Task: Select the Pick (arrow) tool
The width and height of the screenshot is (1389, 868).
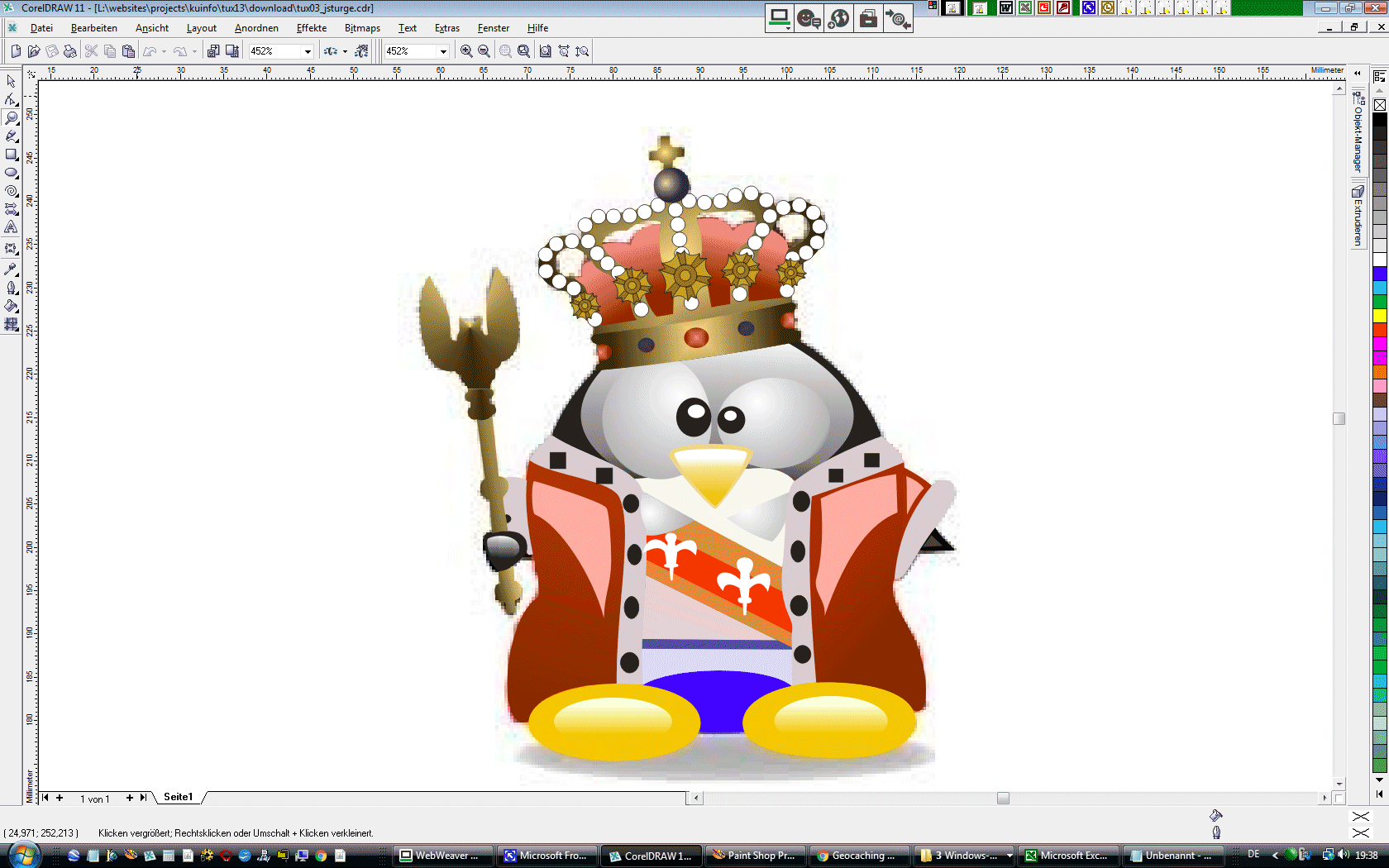Action: tap(11, 81)
